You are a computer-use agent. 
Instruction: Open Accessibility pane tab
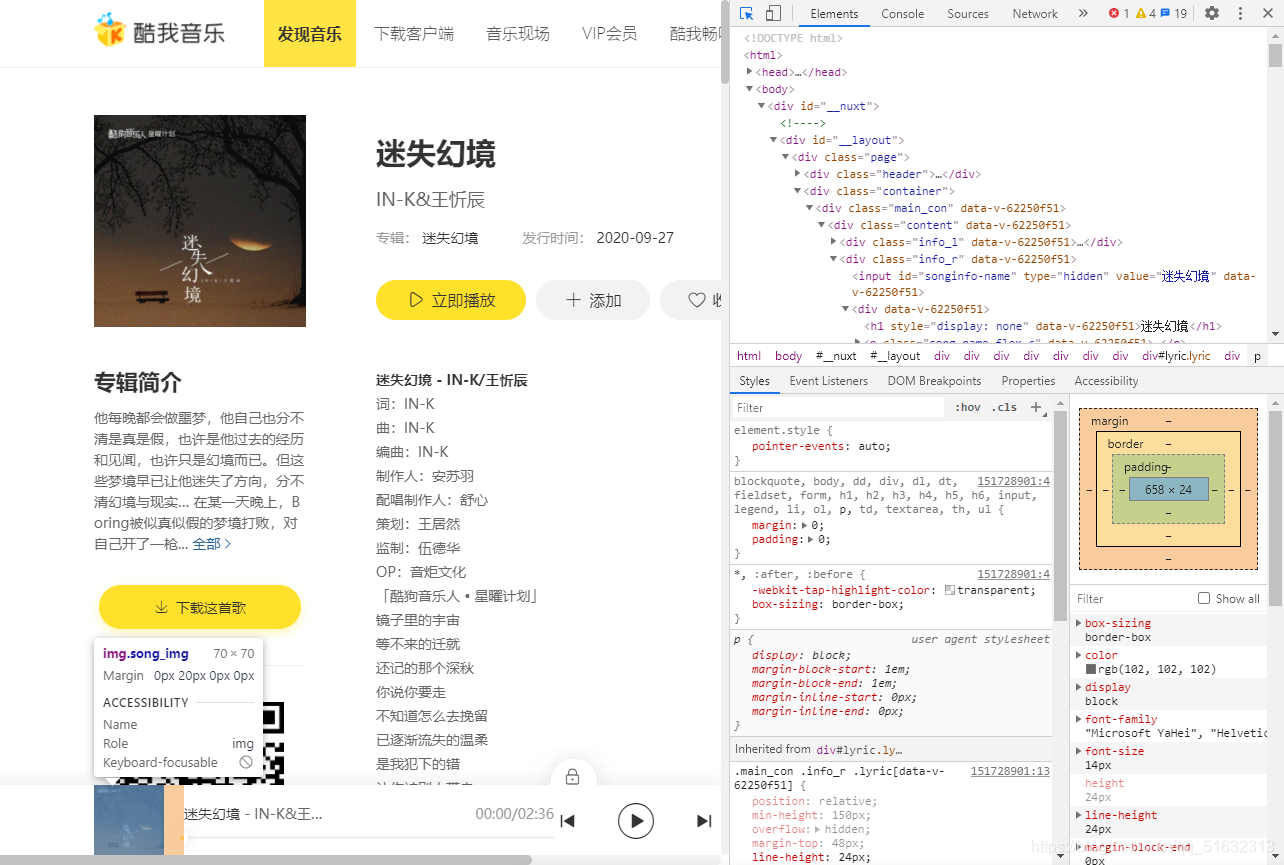tap(1106, 381)
